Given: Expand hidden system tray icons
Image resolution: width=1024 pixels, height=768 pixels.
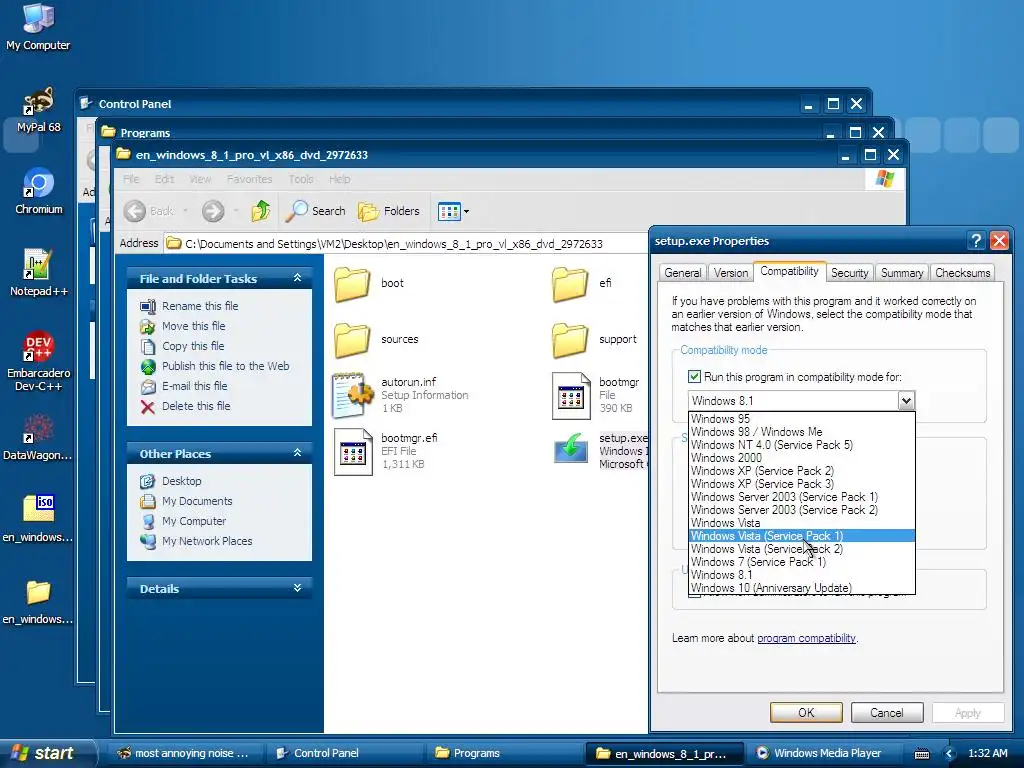Looking at the screenshot, I should [950, 754].
